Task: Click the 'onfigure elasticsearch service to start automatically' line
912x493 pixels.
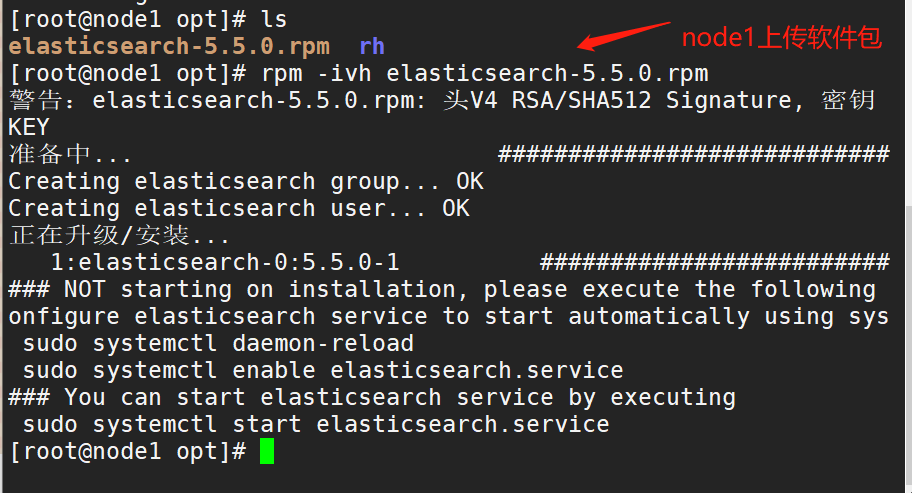Action: [x=448, y=317]
